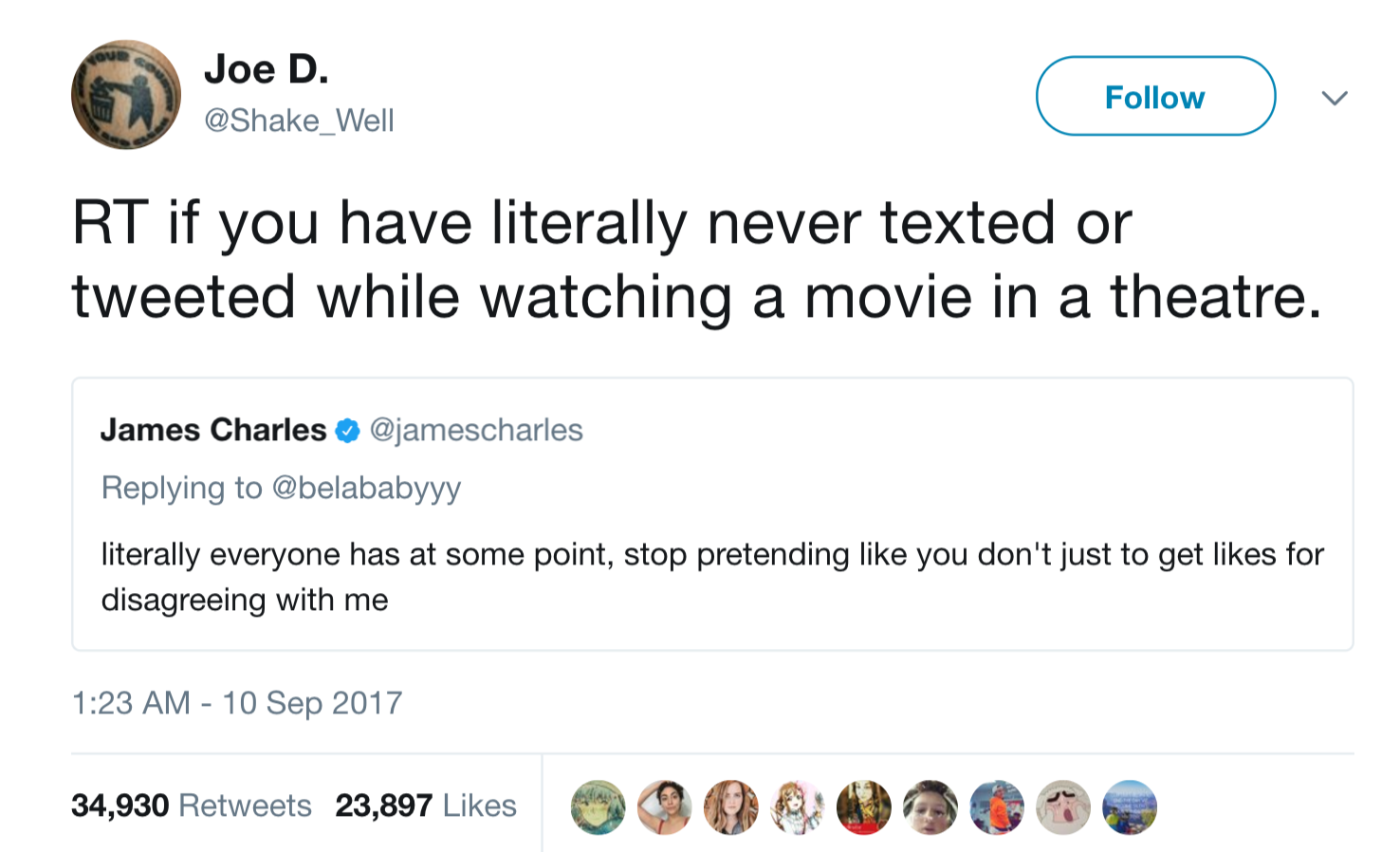Open the liker avatar with the blue mountain landscape
This screenshot has height=852, width=1400.
point(1130,807)
